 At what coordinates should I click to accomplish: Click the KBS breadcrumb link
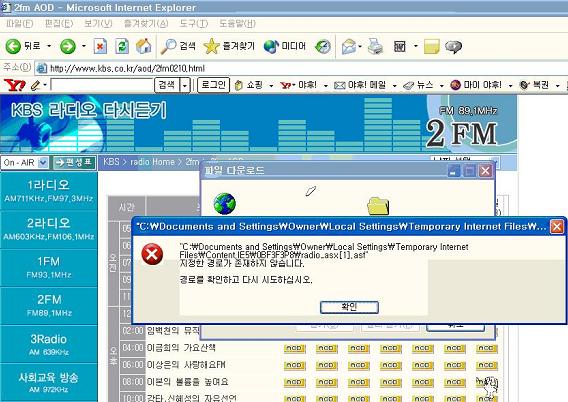(x=111, y=162)
